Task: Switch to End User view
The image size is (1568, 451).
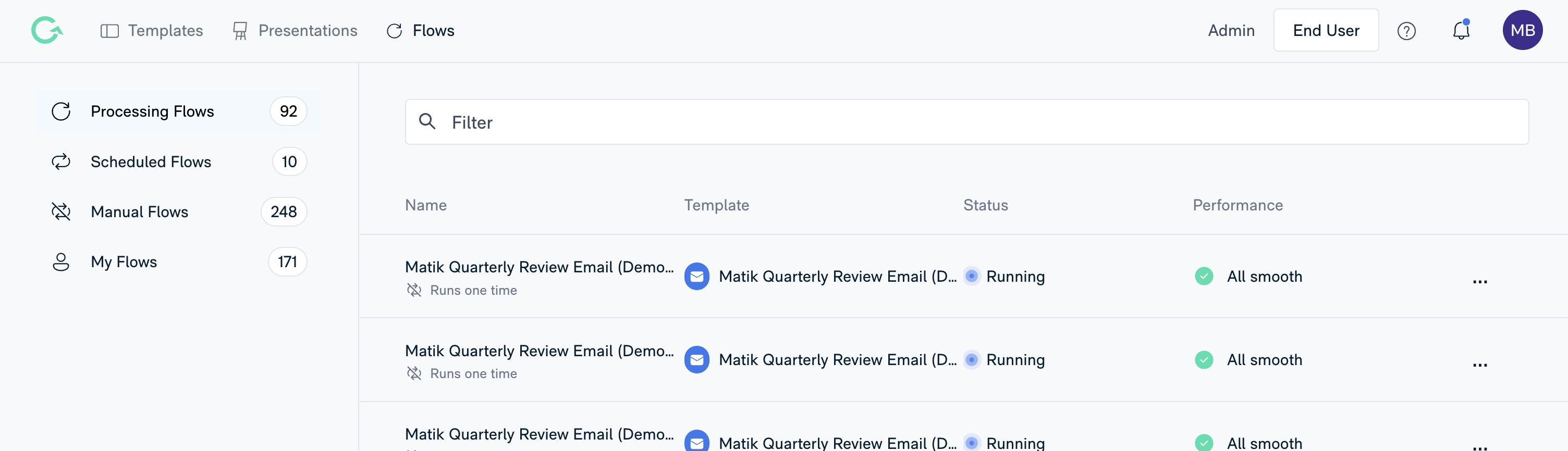Action: tap(1326, 30)
